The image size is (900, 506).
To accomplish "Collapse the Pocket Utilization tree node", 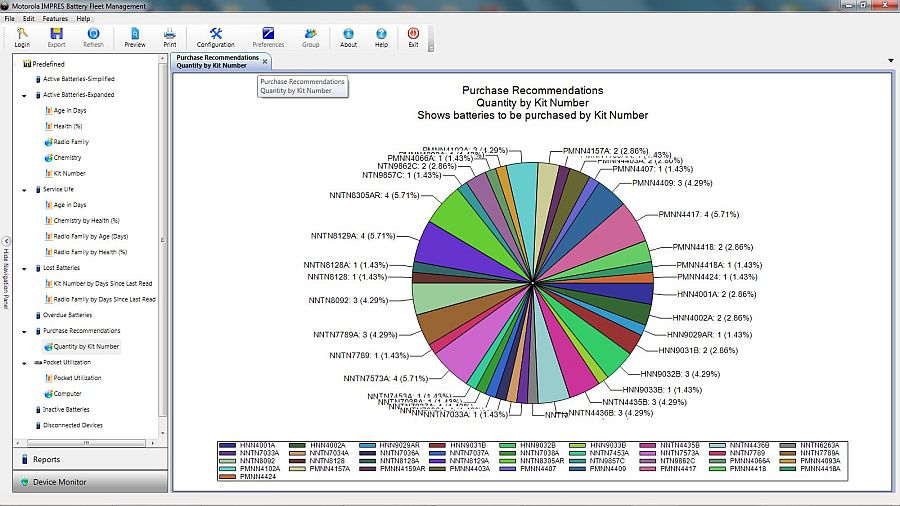I will click(x=24, y=363).
